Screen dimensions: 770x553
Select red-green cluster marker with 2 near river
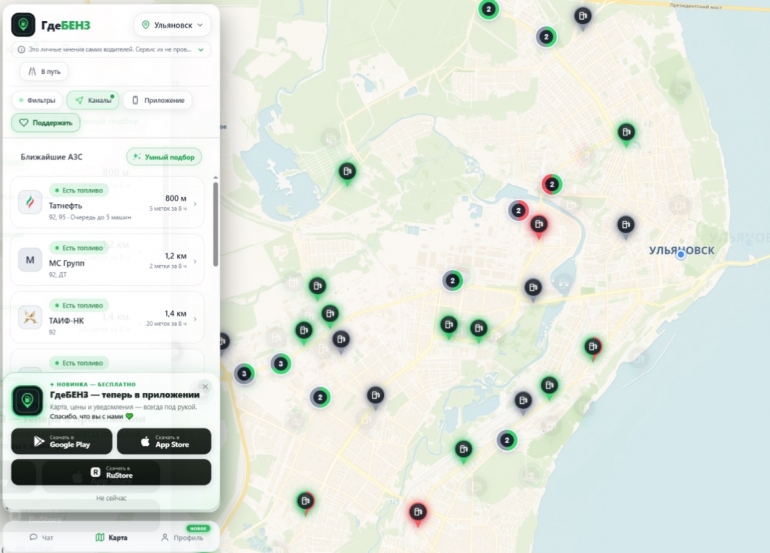coord(552,184)
